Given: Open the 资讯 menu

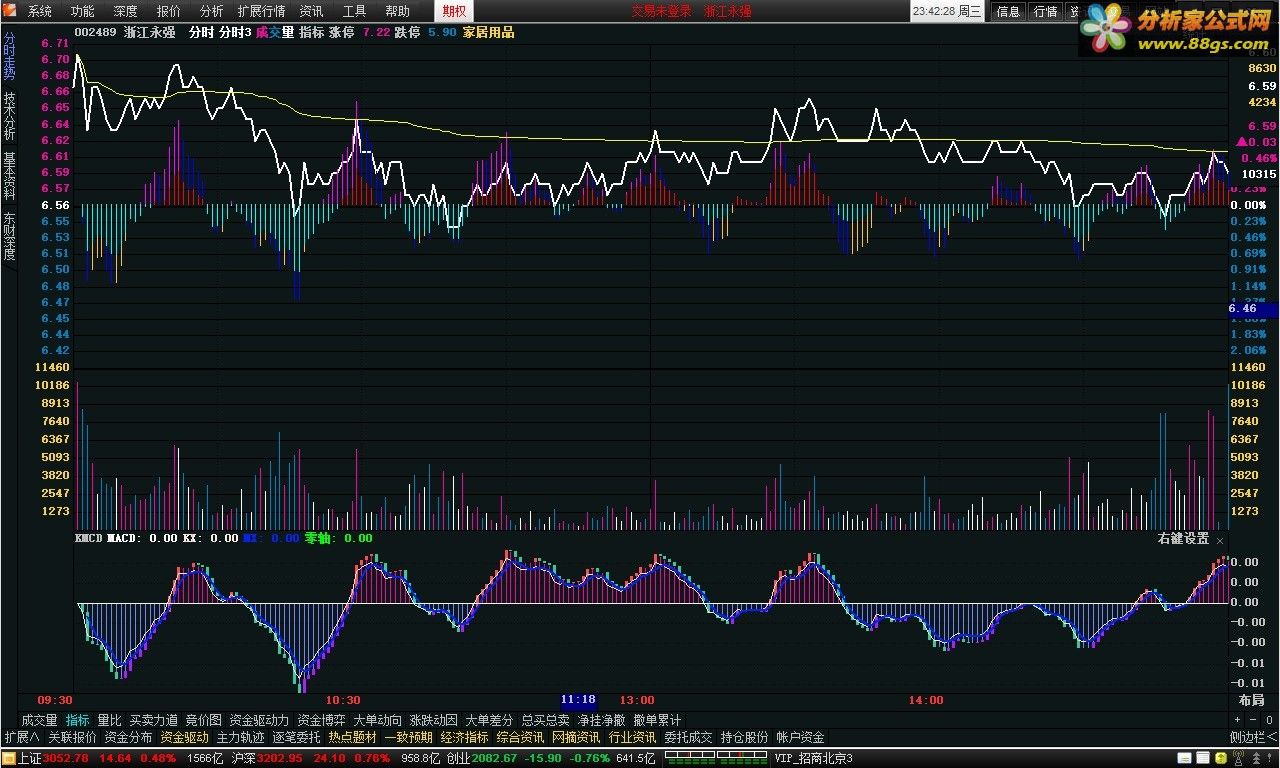Looking at the screenshot, I should (311, 12).
